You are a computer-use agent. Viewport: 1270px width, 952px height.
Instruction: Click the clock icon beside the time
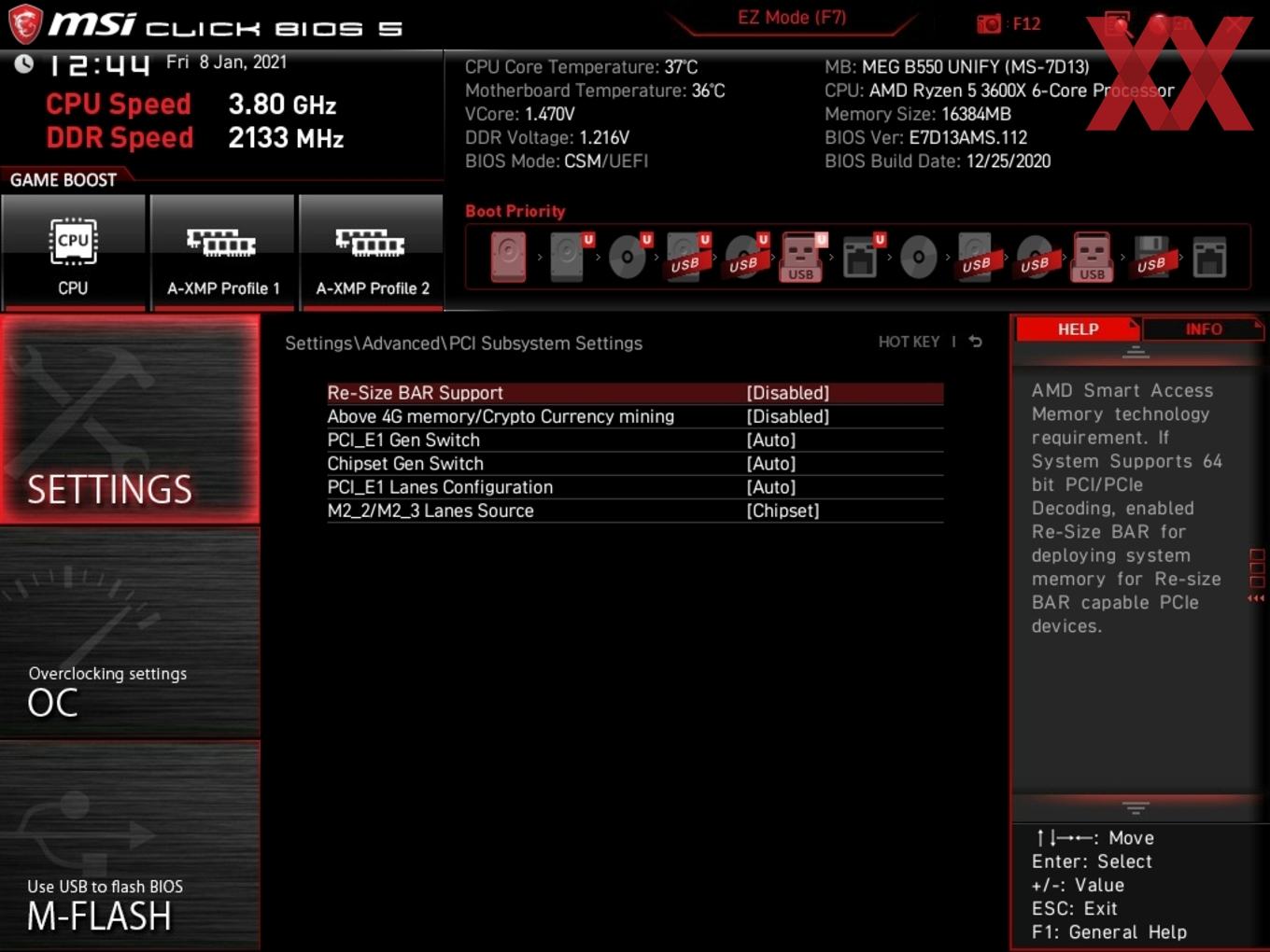click(x=24, y=63)
